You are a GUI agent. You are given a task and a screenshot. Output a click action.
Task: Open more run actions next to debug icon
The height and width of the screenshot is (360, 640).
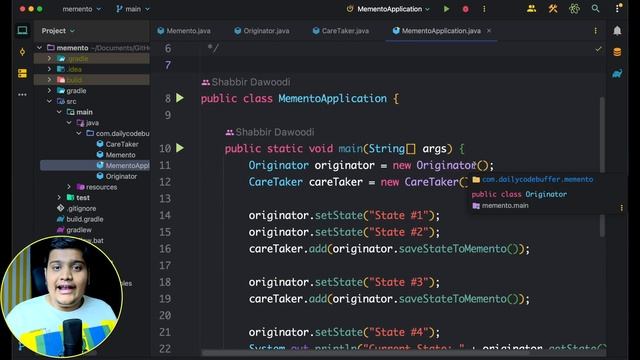(484, 9)
